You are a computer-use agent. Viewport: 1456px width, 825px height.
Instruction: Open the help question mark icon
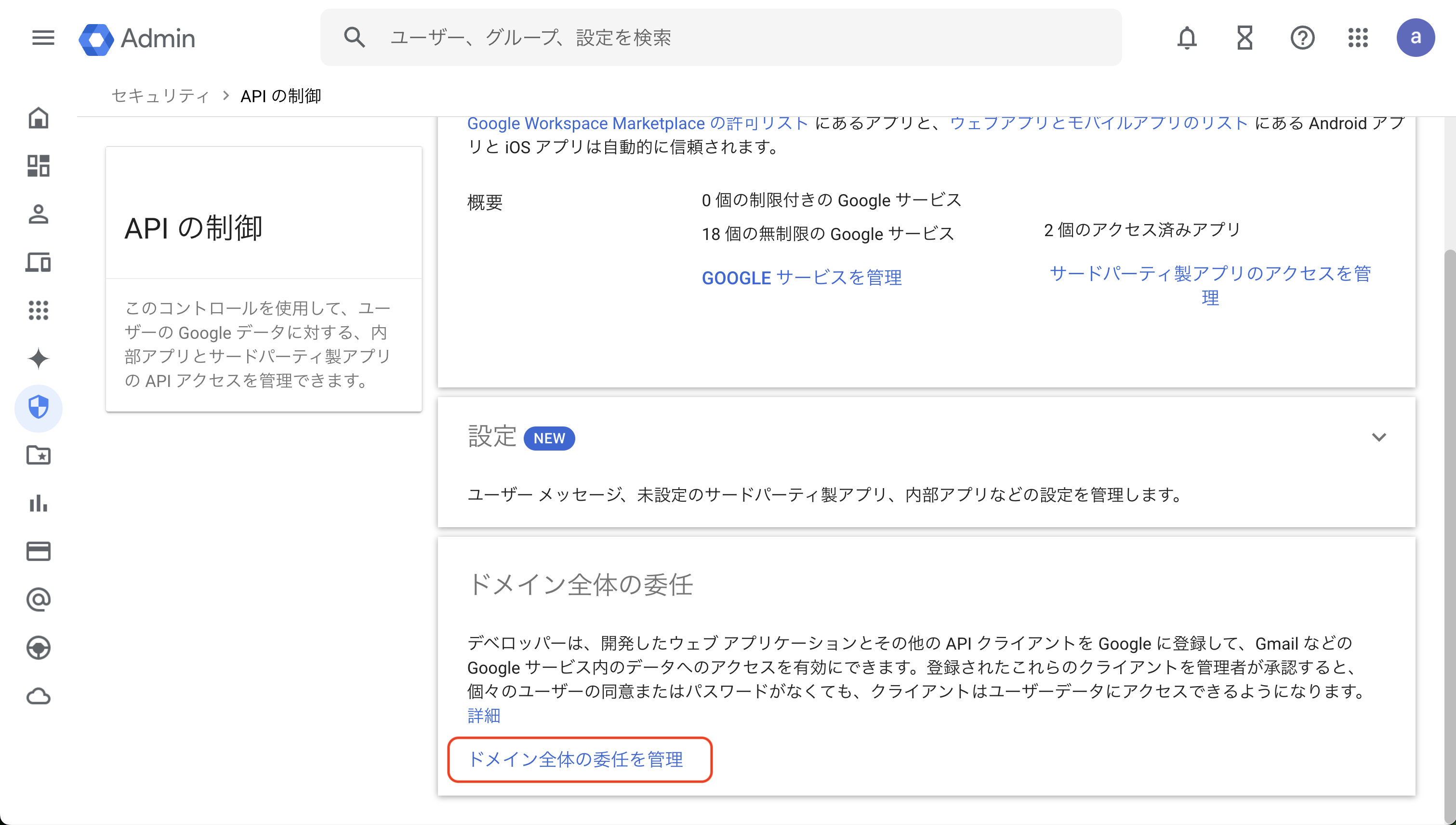pyautogui.click(x=1302, y=38)
